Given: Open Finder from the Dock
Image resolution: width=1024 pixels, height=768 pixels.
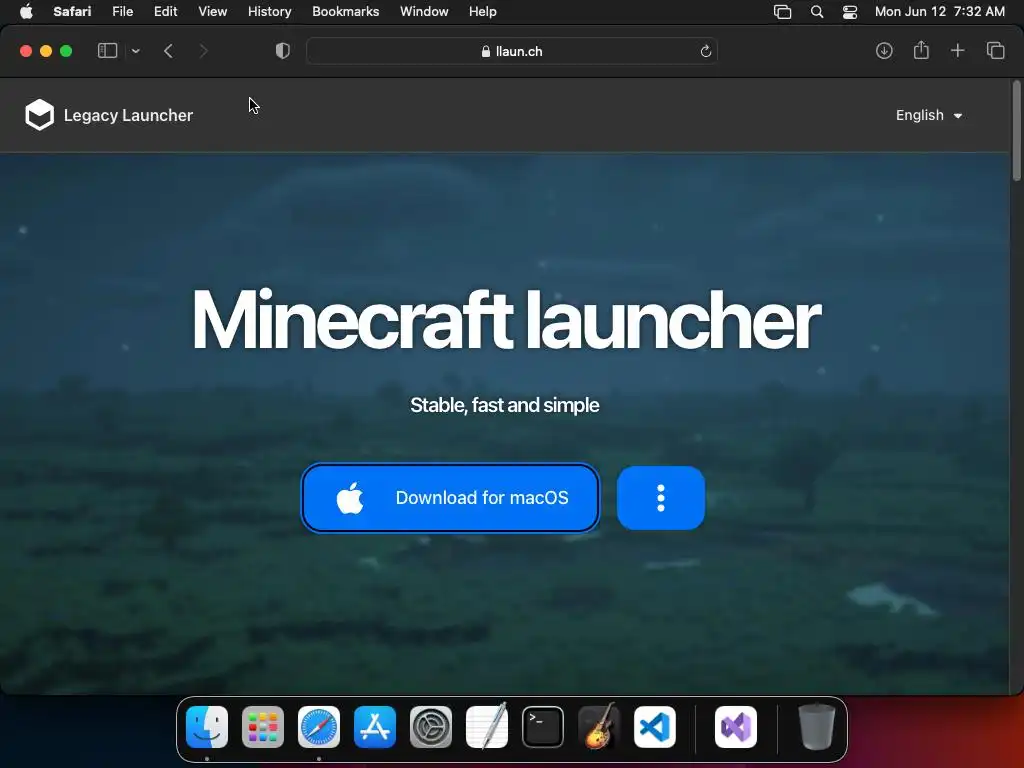Looking at the screenshot, I should coord(207,727).
